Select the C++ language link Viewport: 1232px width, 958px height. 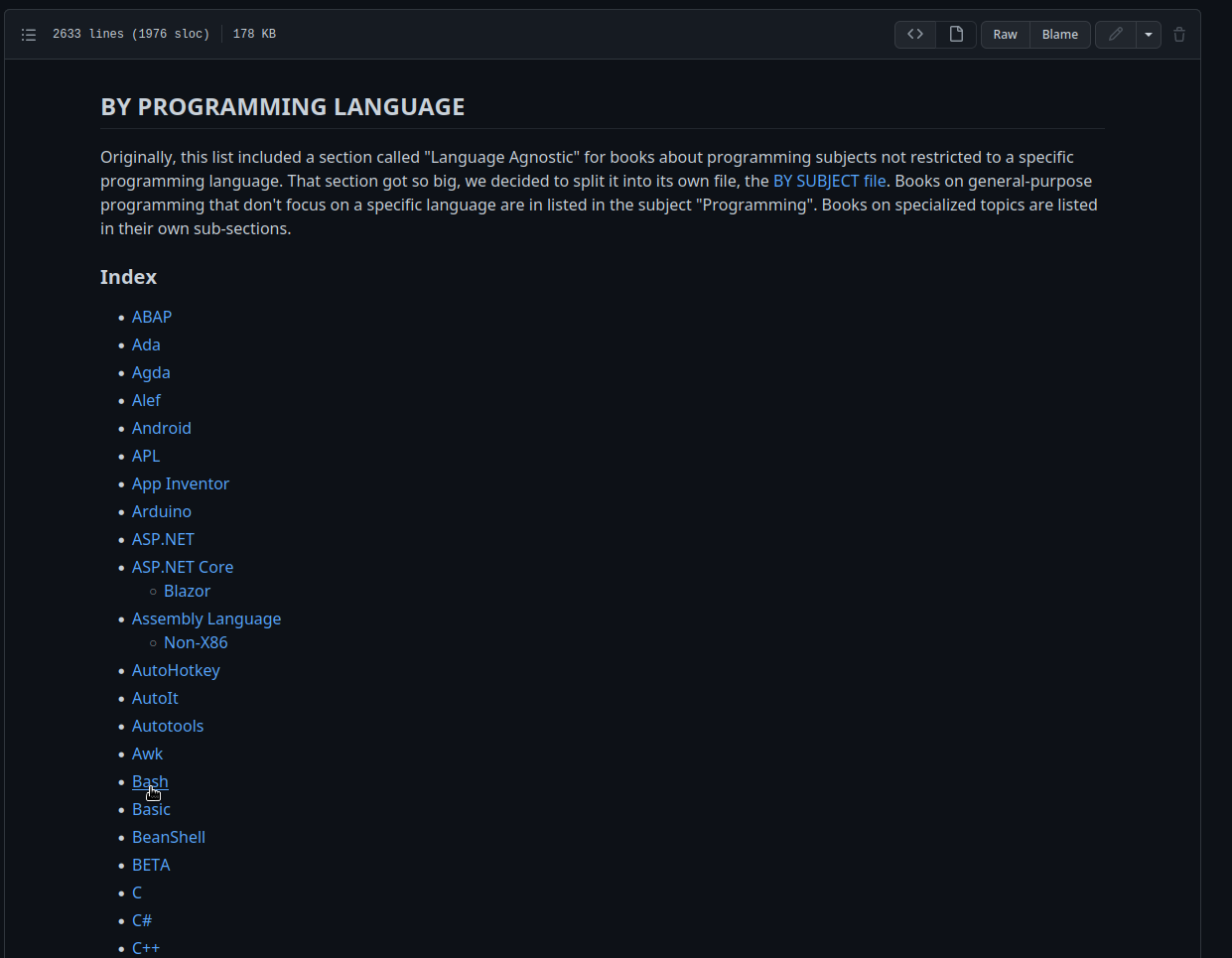pyautogui.click(x=146, y=948)
